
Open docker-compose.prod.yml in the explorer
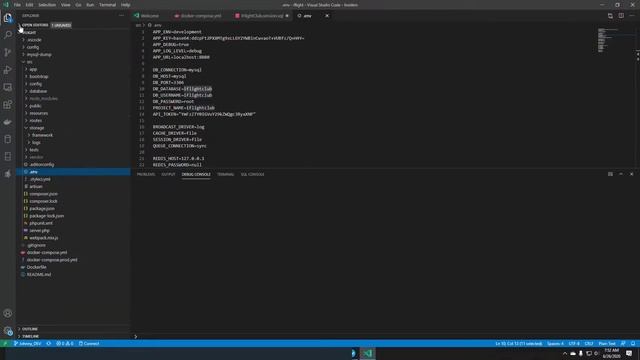(52, 260)
